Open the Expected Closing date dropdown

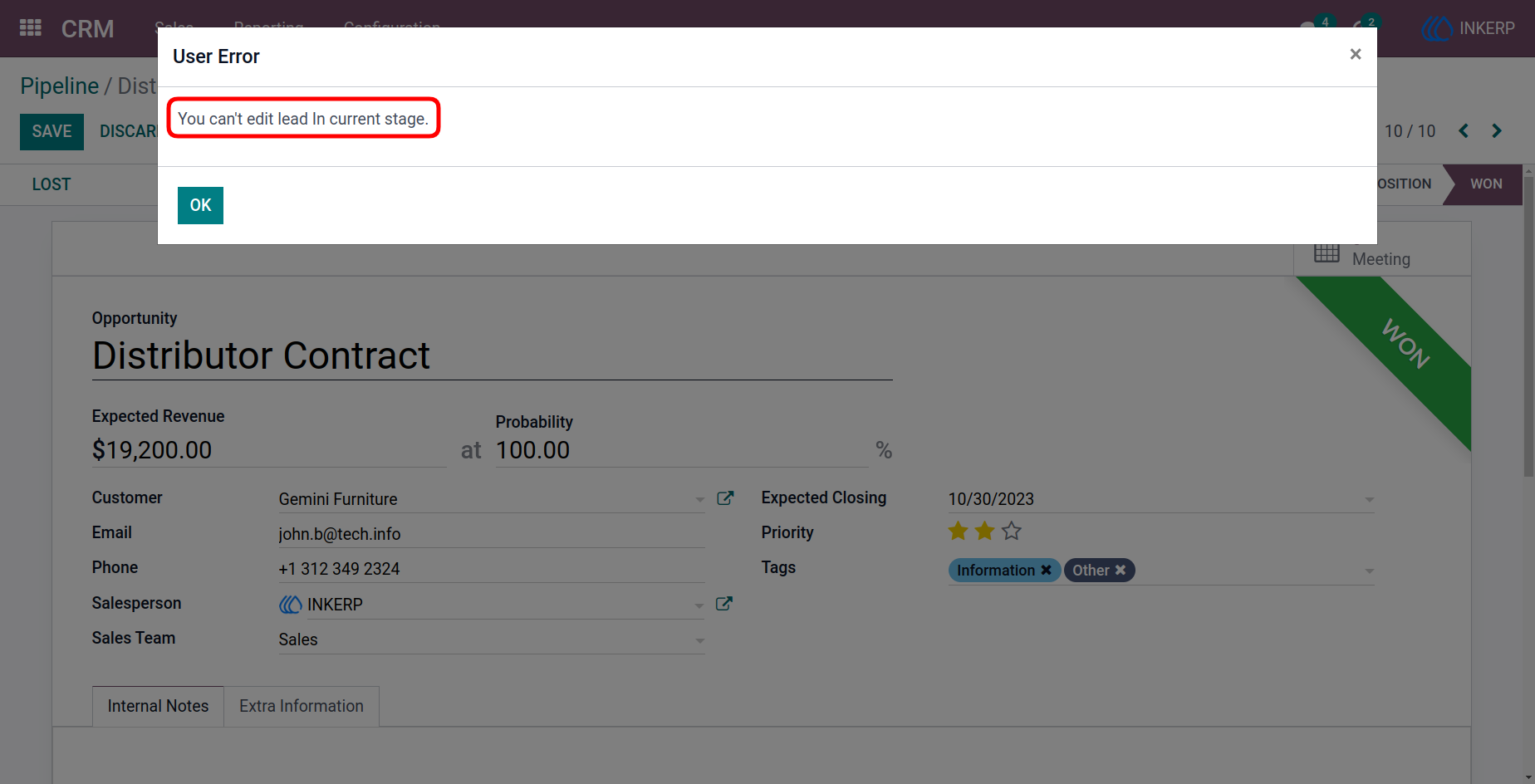(1369, 500)
